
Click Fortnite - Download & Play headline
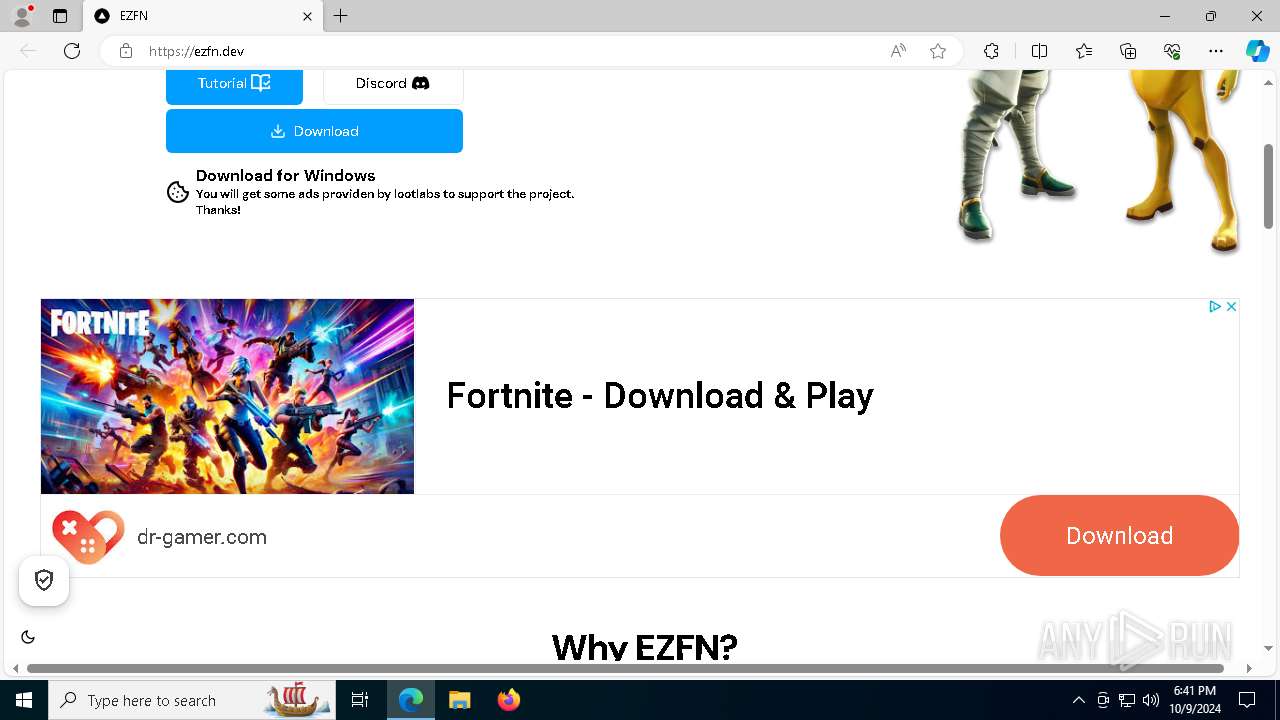click(660, 396)
